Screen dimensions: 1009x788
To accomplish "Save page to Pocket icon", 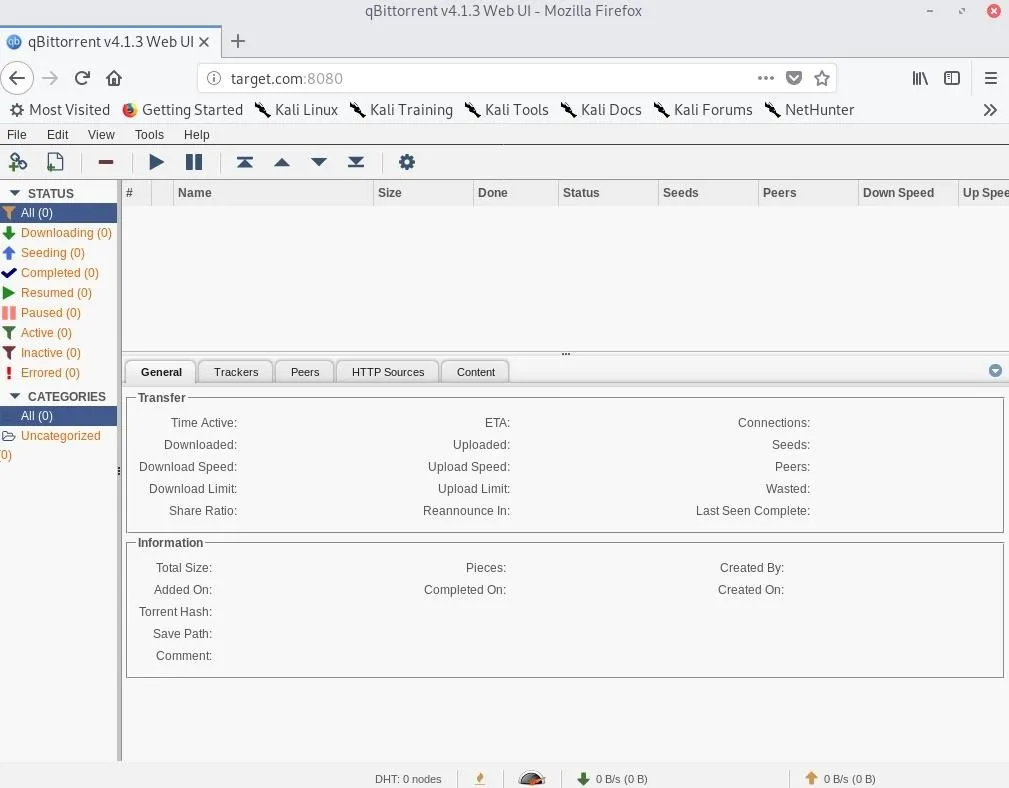I will click(x=794, y=78).
